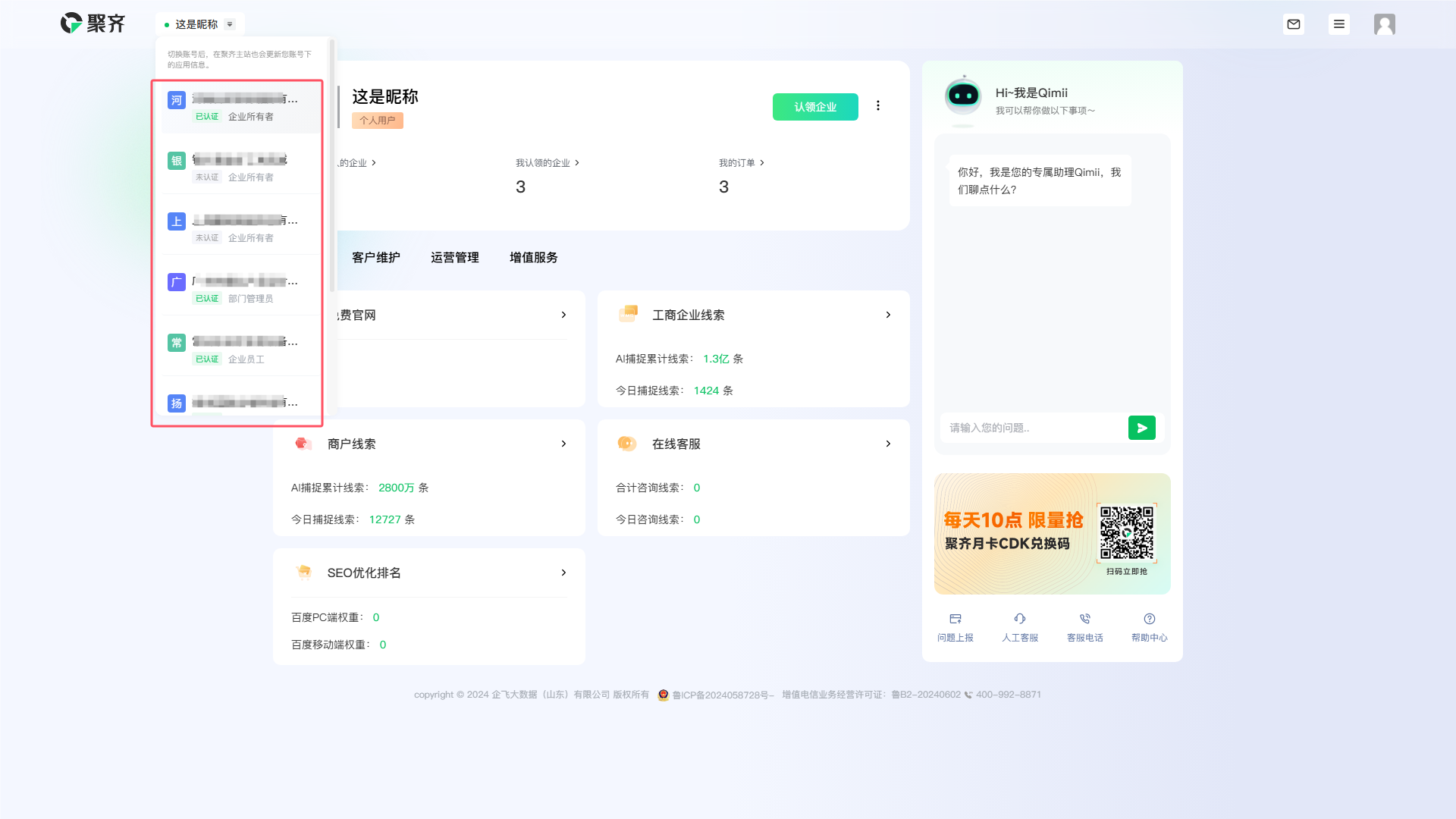Screen dimensions: 1456x819
Task: Click the police badge ICP icon
Action: point(663,695)
